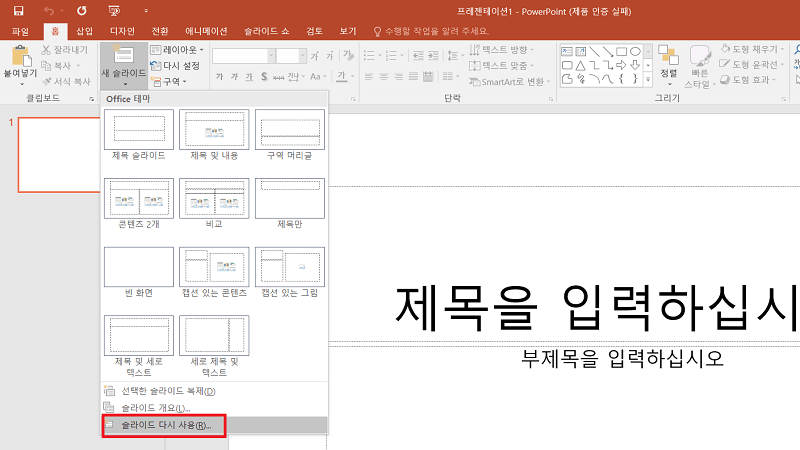
Task: Open the 파일 tab
Action: [x=20, y=31]
